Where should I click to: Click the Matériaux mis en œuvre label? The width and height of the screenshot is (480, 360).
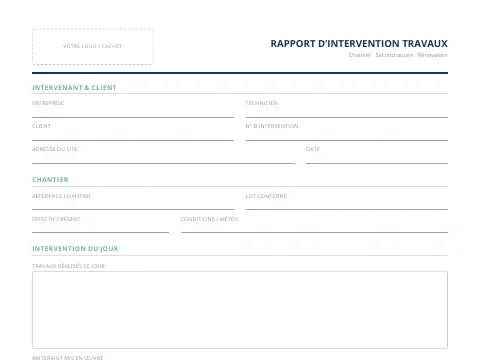point(68,358)
